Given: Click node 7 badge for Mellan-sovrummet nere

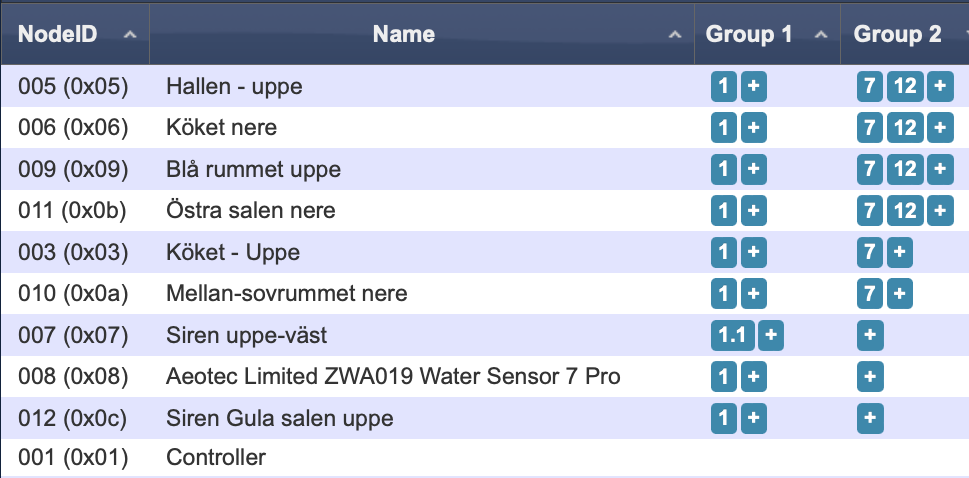Looking at the screenshot, I should click(870, 294).
